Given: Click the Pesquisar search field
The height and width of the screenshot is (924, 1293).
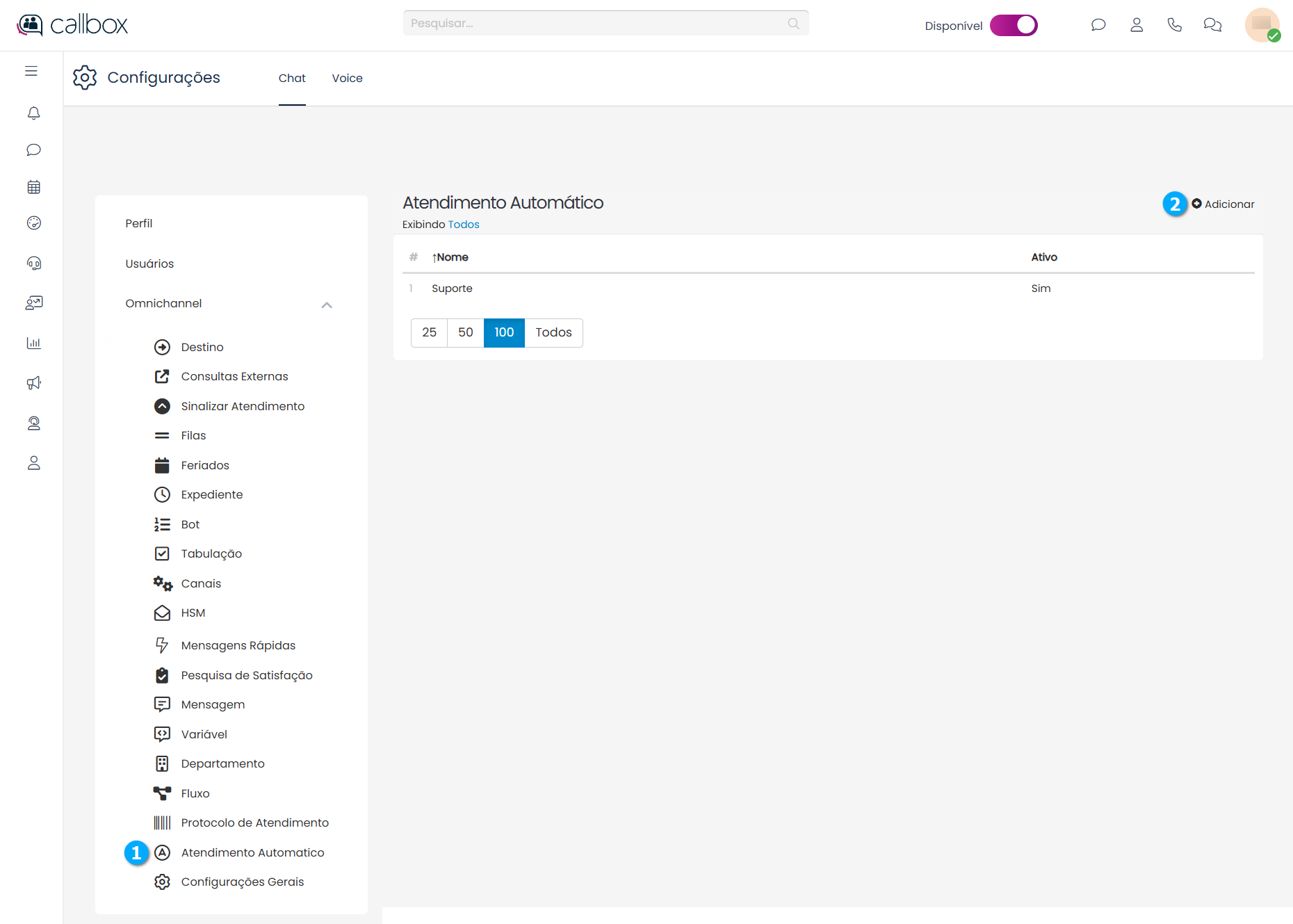Looking at the screenshot, I should pyautogui.click(x=598, y=24).
